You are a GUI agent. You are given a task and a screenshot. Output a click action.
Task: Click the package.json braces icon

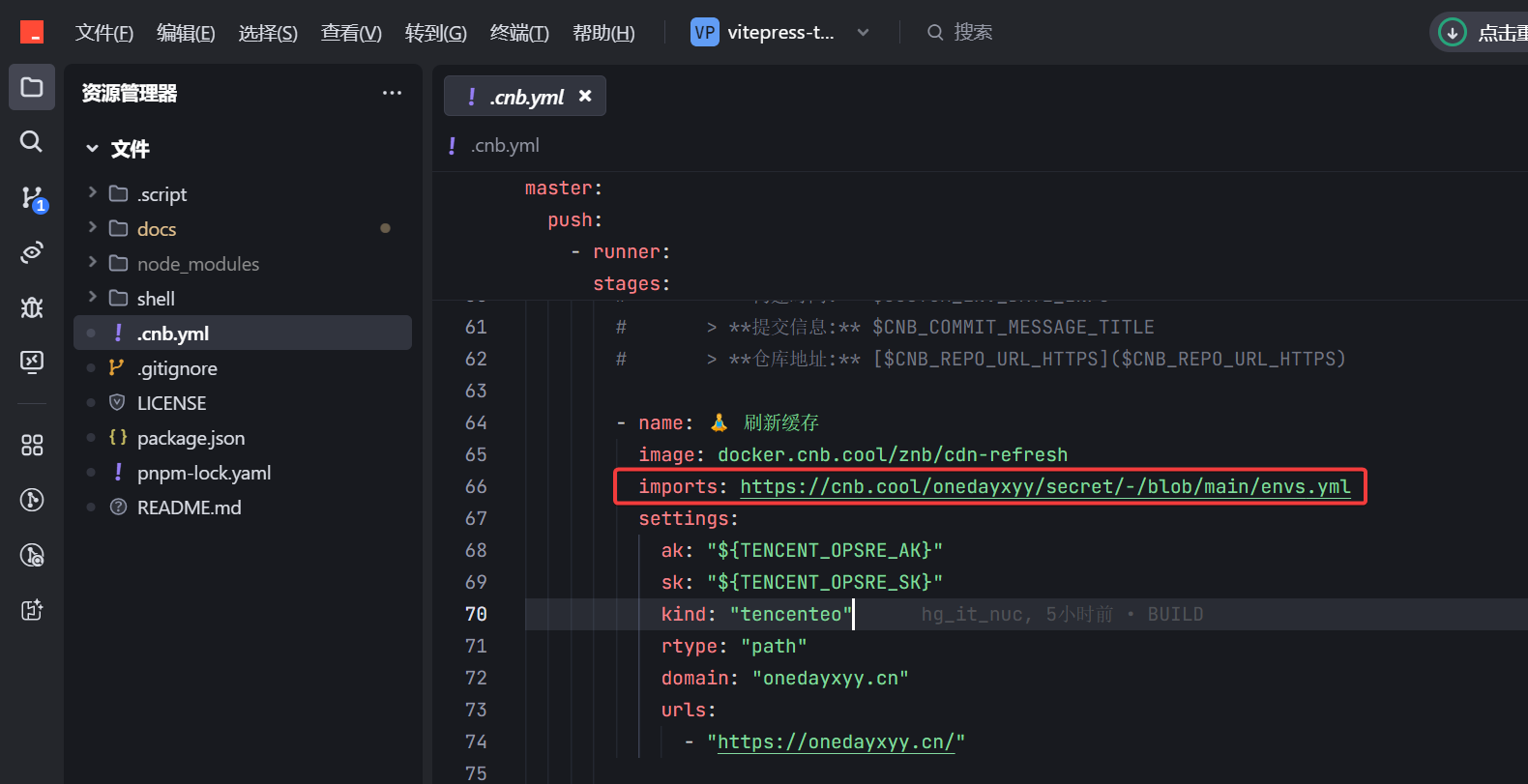click(118, 437)
